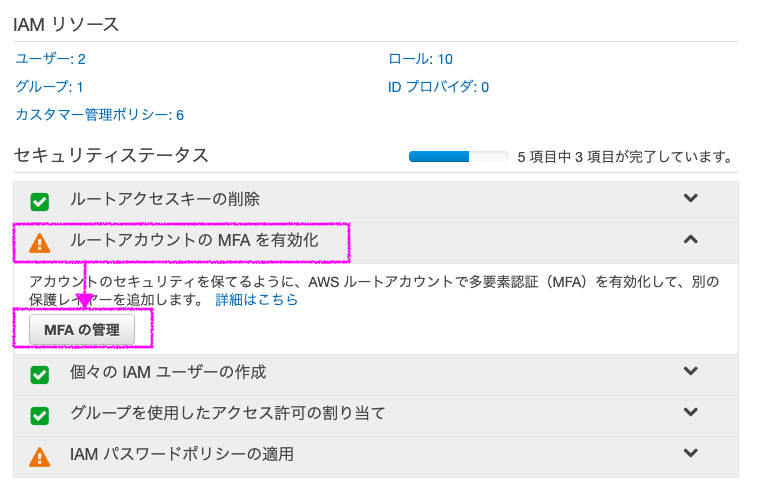Viewport: 765px width, 496px height.
Task: Open the ロール: 10 link
Action: point(421,59)
